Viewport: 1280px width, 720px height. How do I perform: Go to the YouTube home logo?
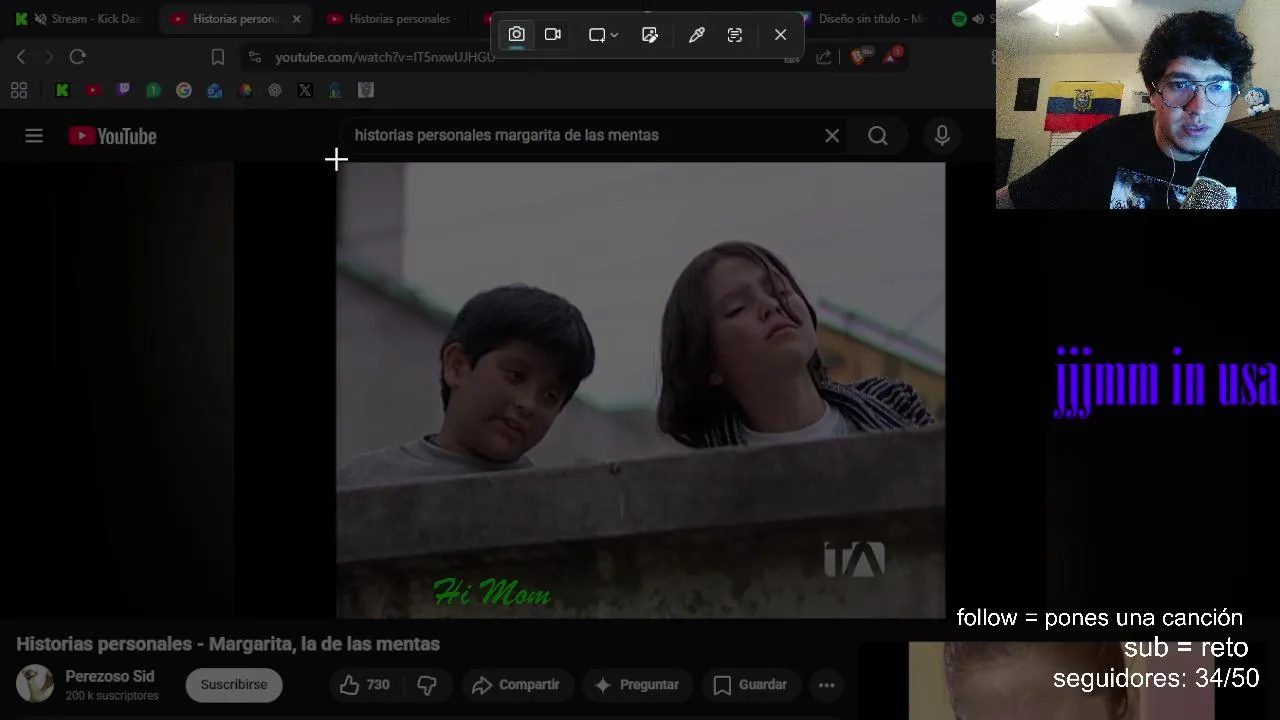(x=113, y=136)
